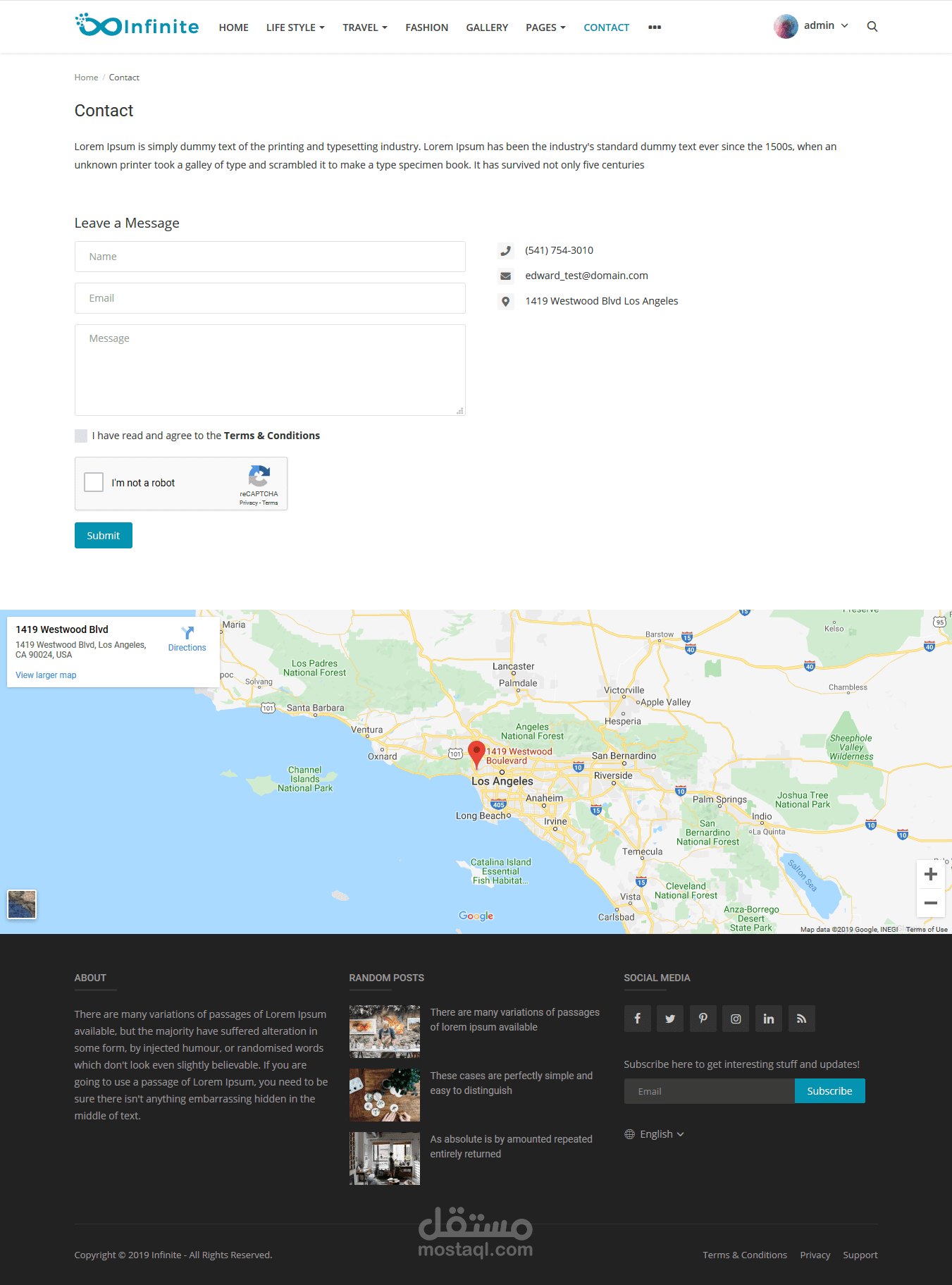Viewport: 952px width, 1285px height.
Task: Click the Home breadcrumb link
Action: pyautogui.click(x=86, y=78)
